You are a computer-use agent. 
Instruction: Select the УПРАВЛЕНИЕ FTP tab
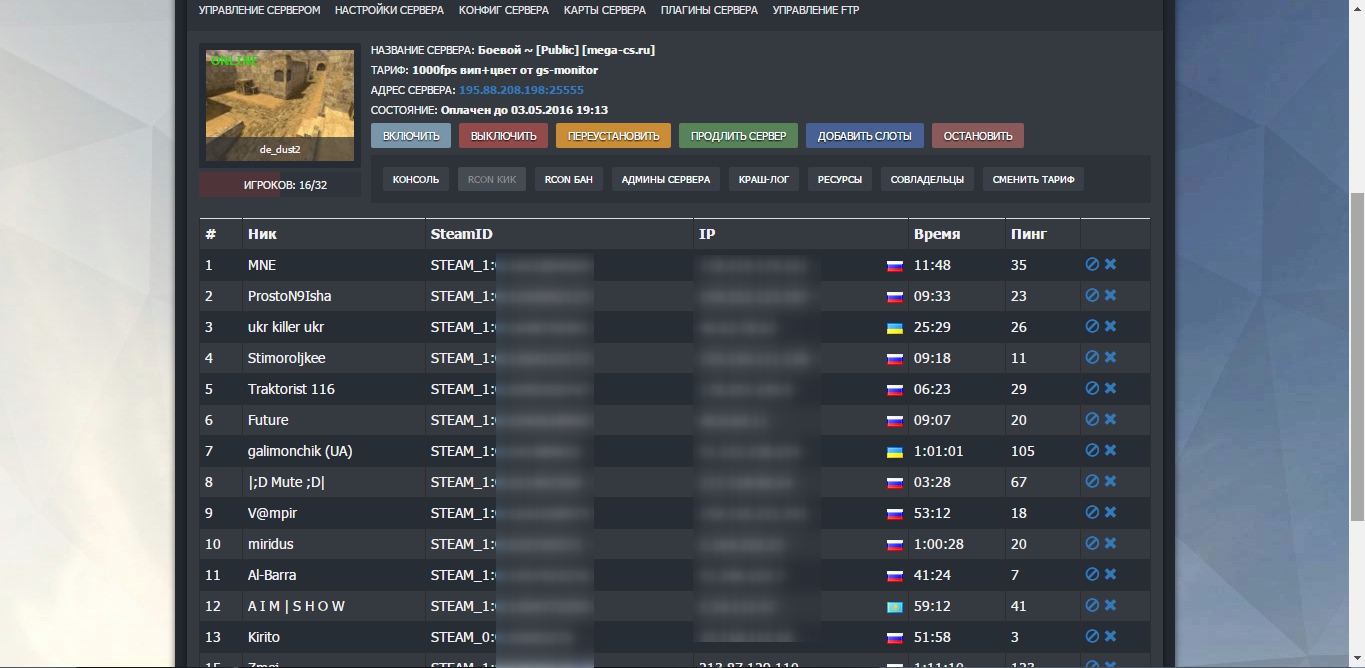816,10
